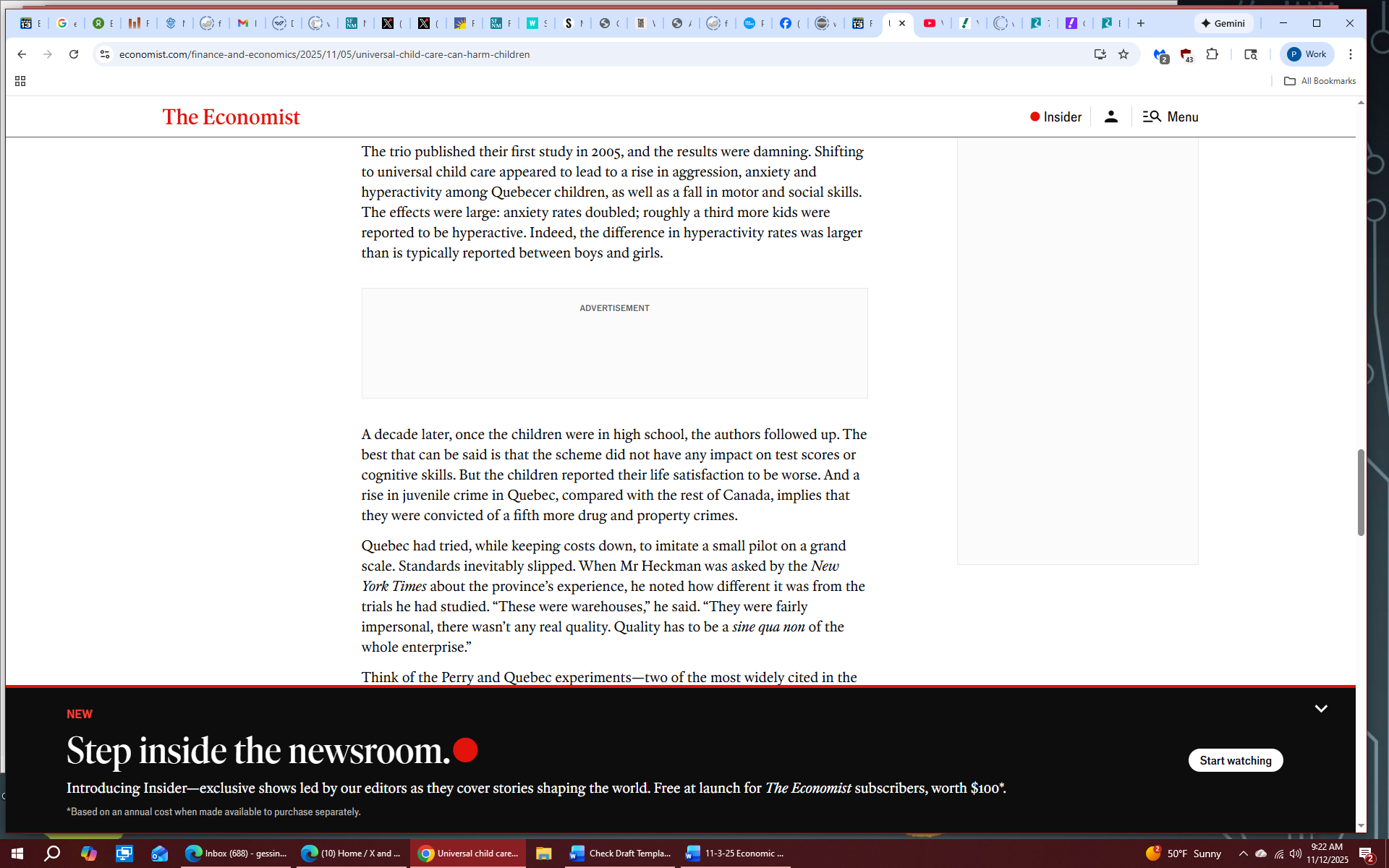Open the Extensions puzzle icon
The width and height of the screenshot is (1389, 868).
coord(1212,54)
